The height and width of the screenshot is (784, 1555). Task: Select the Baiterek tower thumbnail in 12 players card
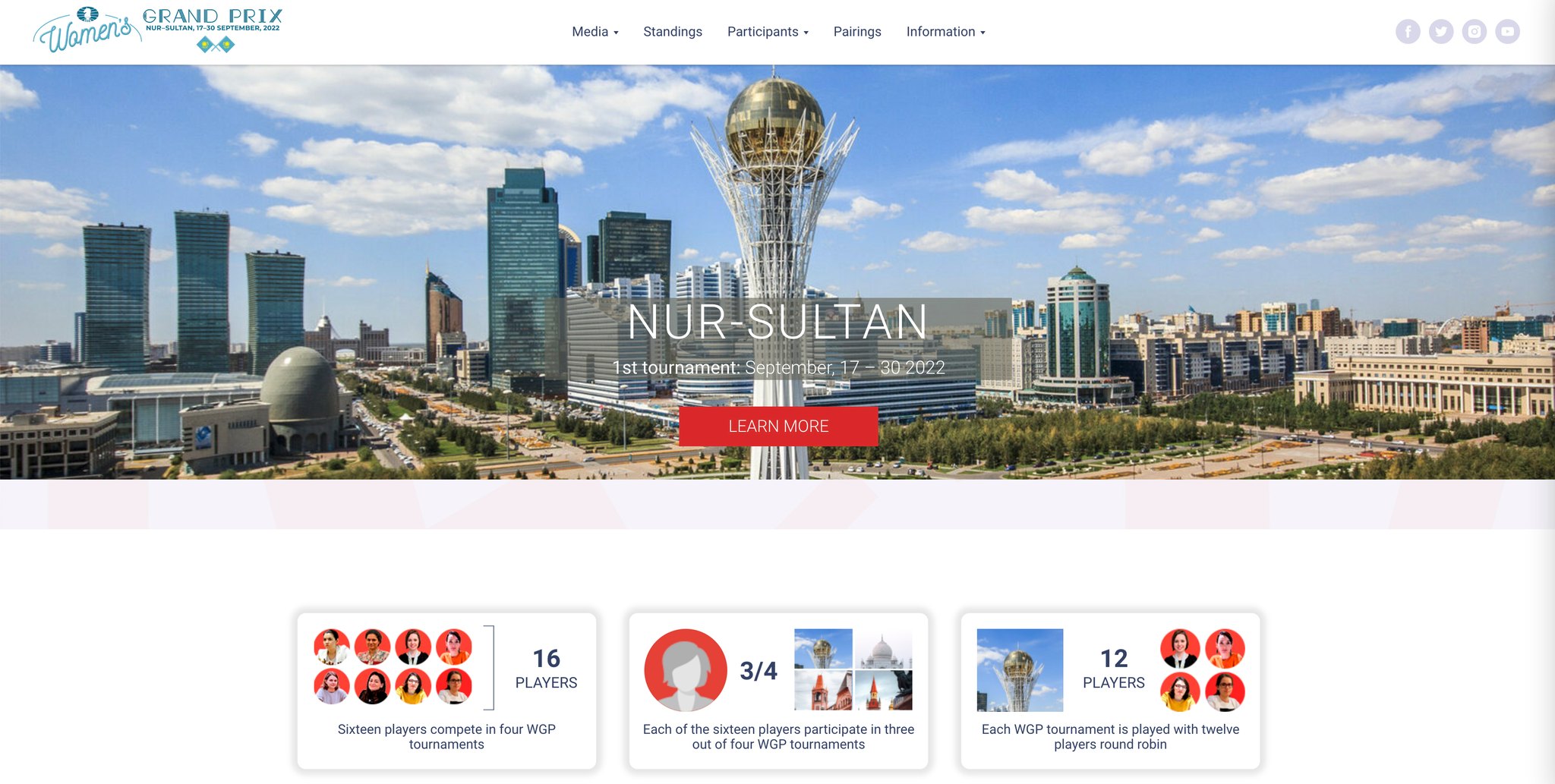point(1020,669)
